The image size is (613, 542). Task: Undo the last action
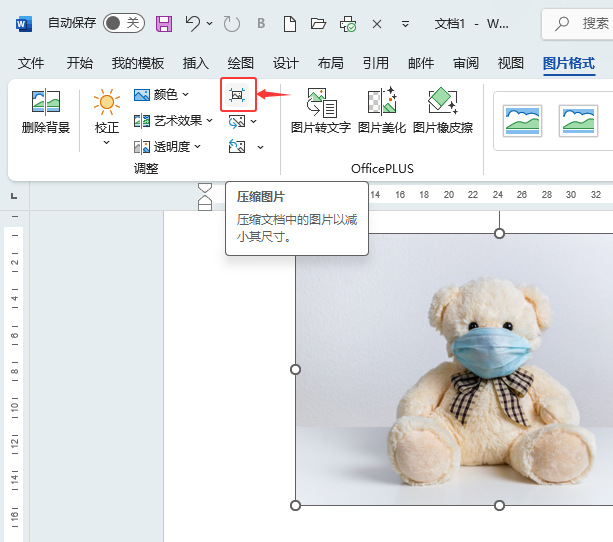point(193,23)
